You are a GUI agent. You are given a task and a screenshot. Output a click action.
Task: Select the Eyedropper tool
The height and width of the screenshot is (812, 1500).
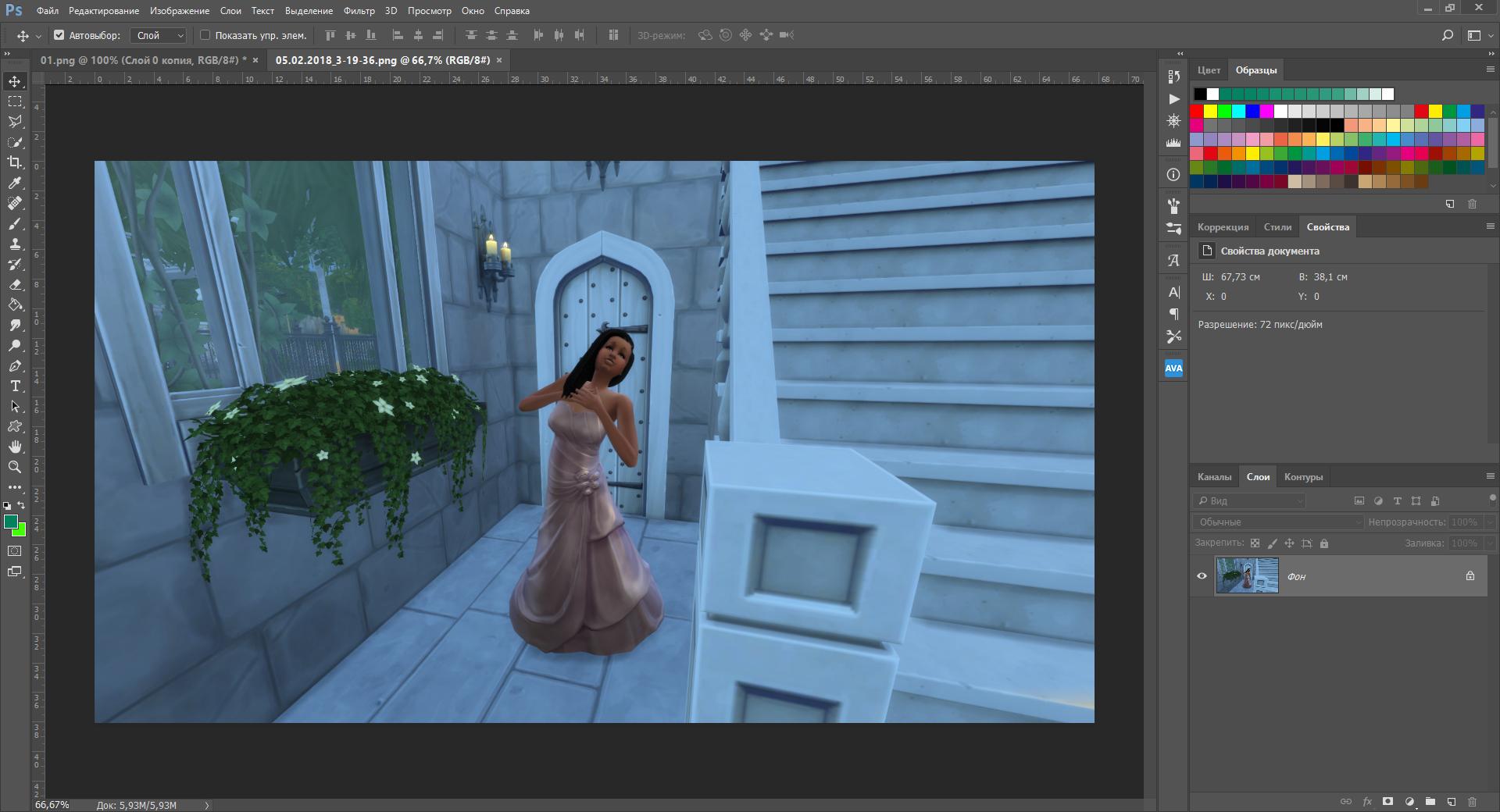pyautogui.click(x=15, y=183)
